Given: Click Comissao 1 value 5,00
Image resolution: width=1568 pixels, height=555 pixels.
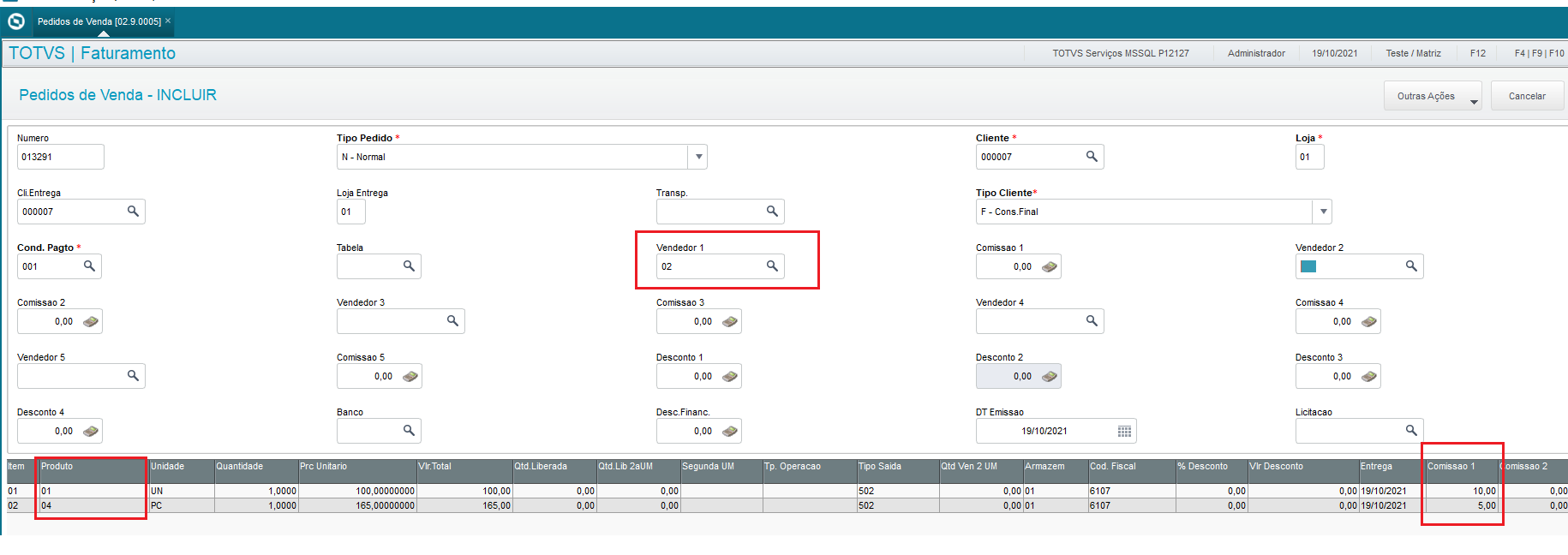Looking at the screenshot, I should click(x=1461, y=505).
